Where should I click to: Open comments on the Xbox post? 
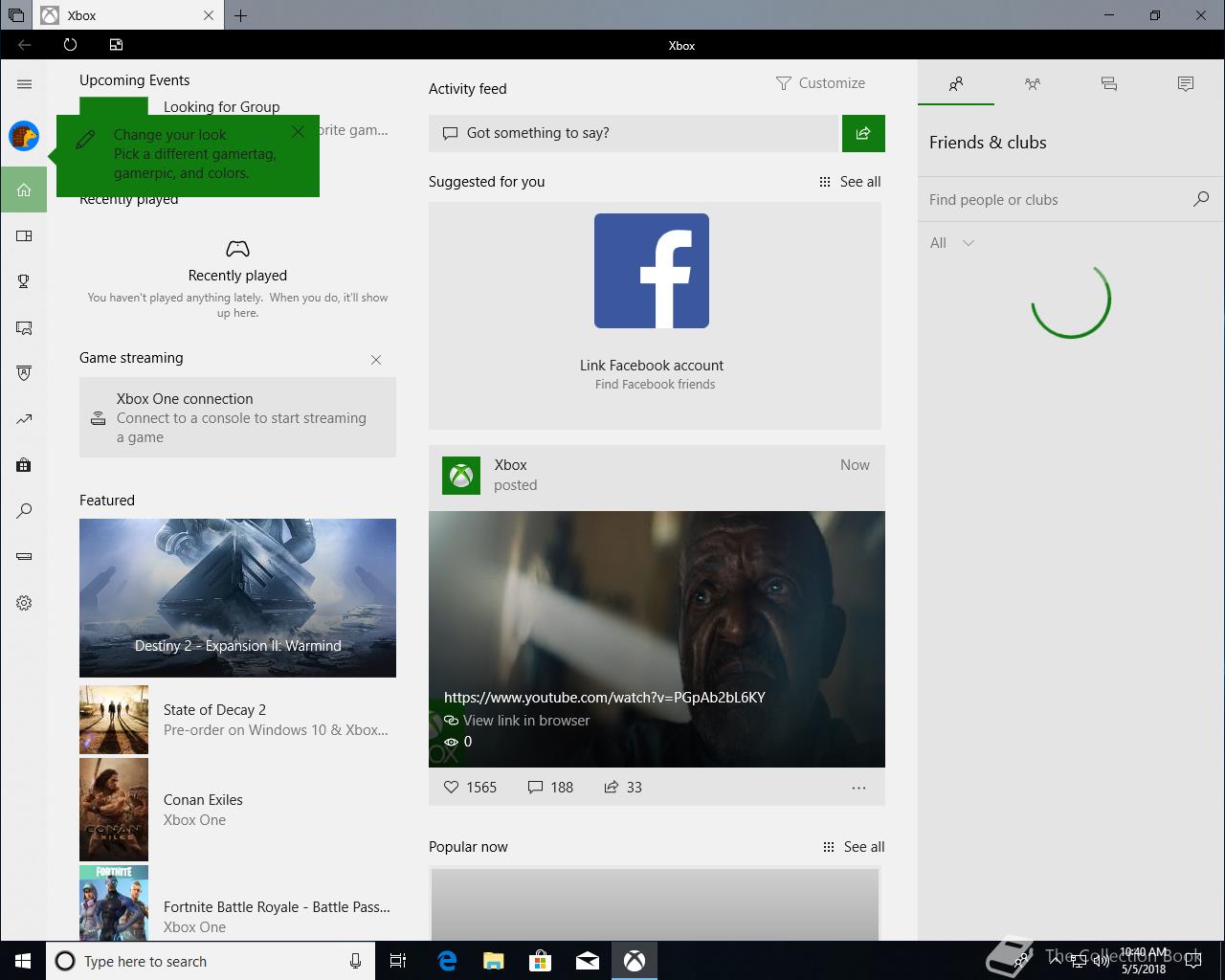tap(535, 788)
